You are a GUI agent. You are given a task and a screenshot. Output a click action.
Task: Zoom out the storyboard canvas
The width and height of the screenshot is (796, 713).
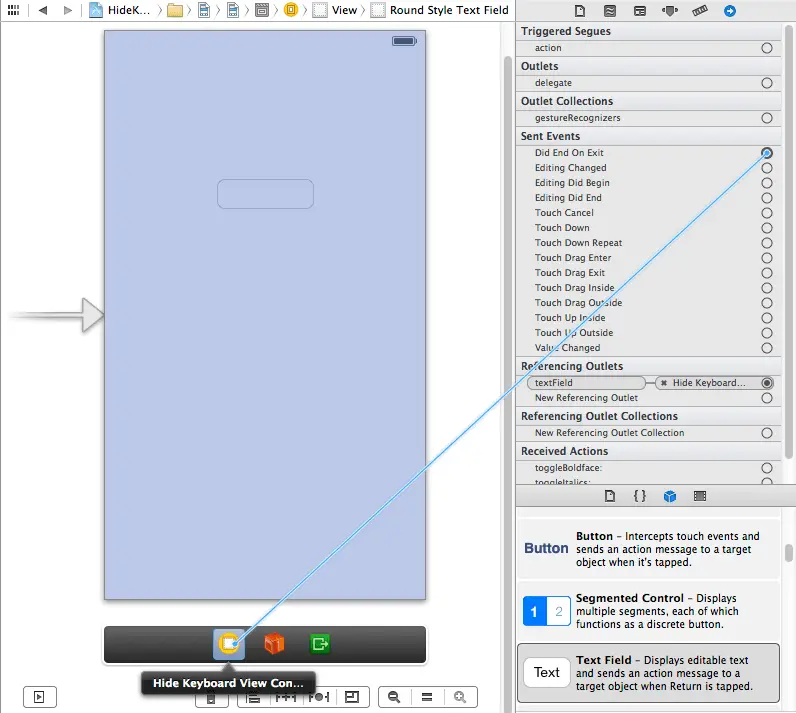pos(395,697)
